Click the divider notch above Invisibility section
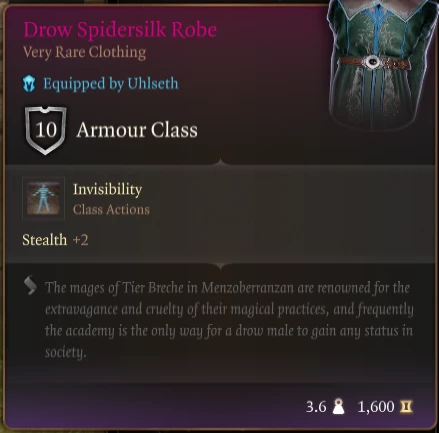Screen dimensions: 439x433 (220, 162)
